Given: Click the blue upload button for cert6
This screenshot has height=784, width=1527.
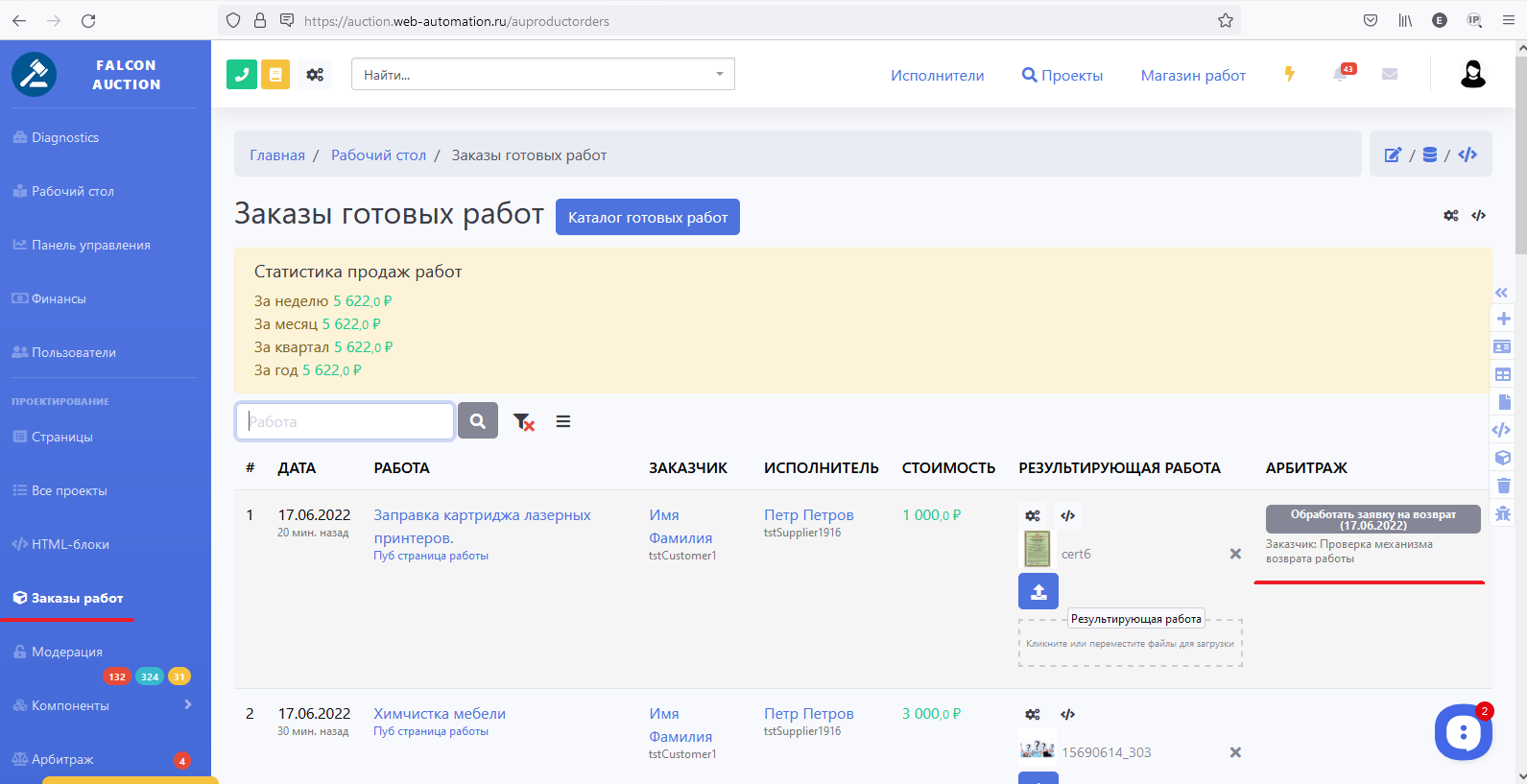Looking at the screenshot, I should tap(1038, 591).
